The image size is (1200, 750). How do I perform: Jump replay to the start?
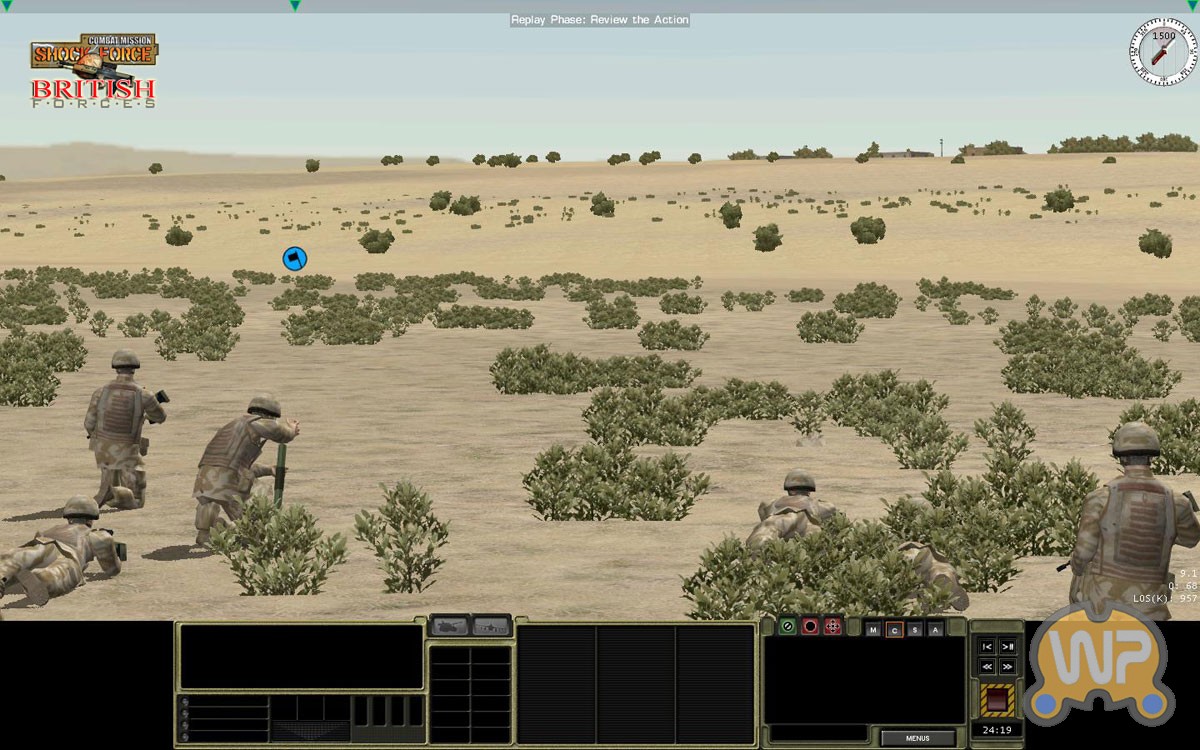[986, 647]
